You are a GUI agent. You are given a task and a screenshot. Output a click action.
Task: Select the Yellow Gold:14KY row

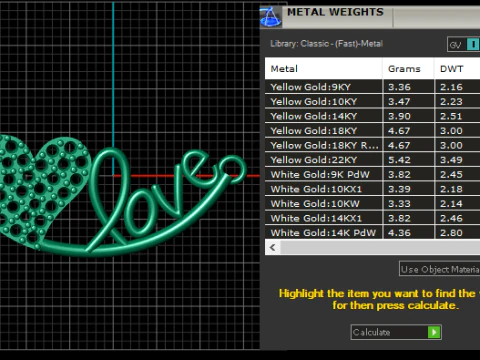pos(372,116)
